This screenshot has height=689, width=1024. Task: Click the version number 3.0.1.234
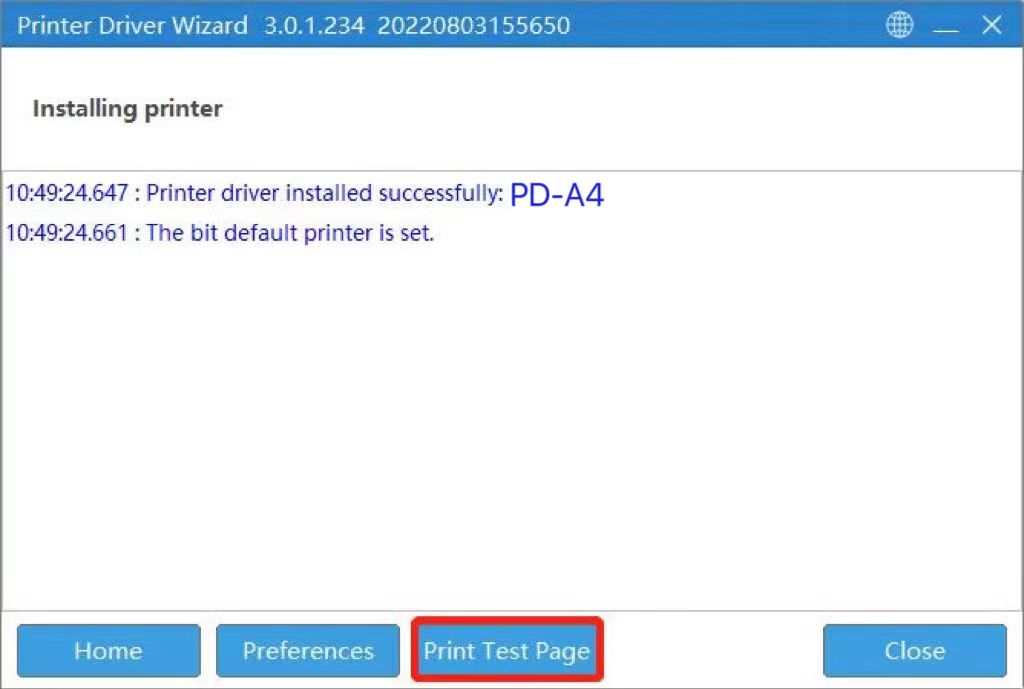point(314,25)
